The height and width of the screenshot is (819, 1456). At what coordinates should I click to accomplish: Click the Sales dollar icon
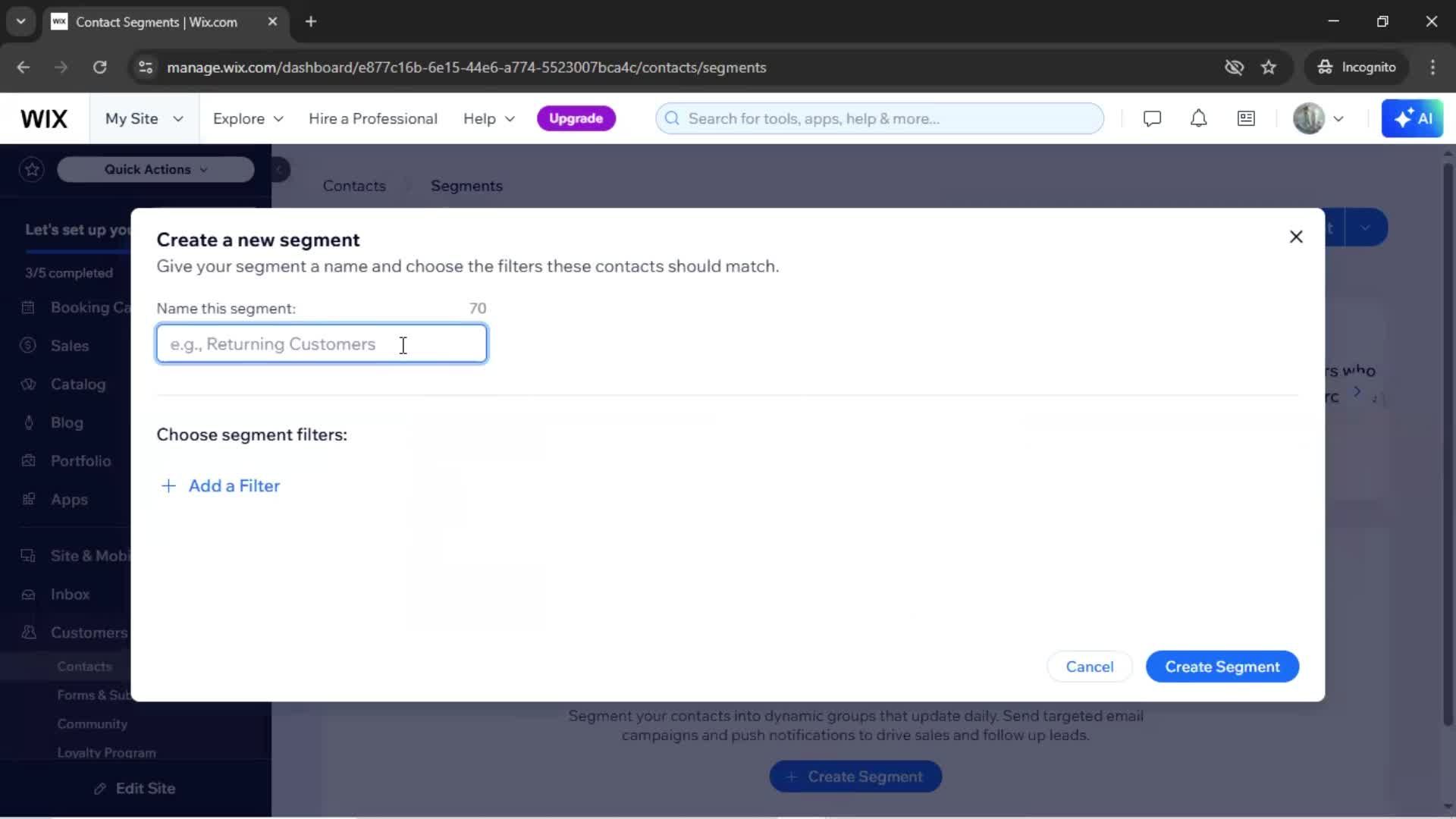tap(28, 346)
